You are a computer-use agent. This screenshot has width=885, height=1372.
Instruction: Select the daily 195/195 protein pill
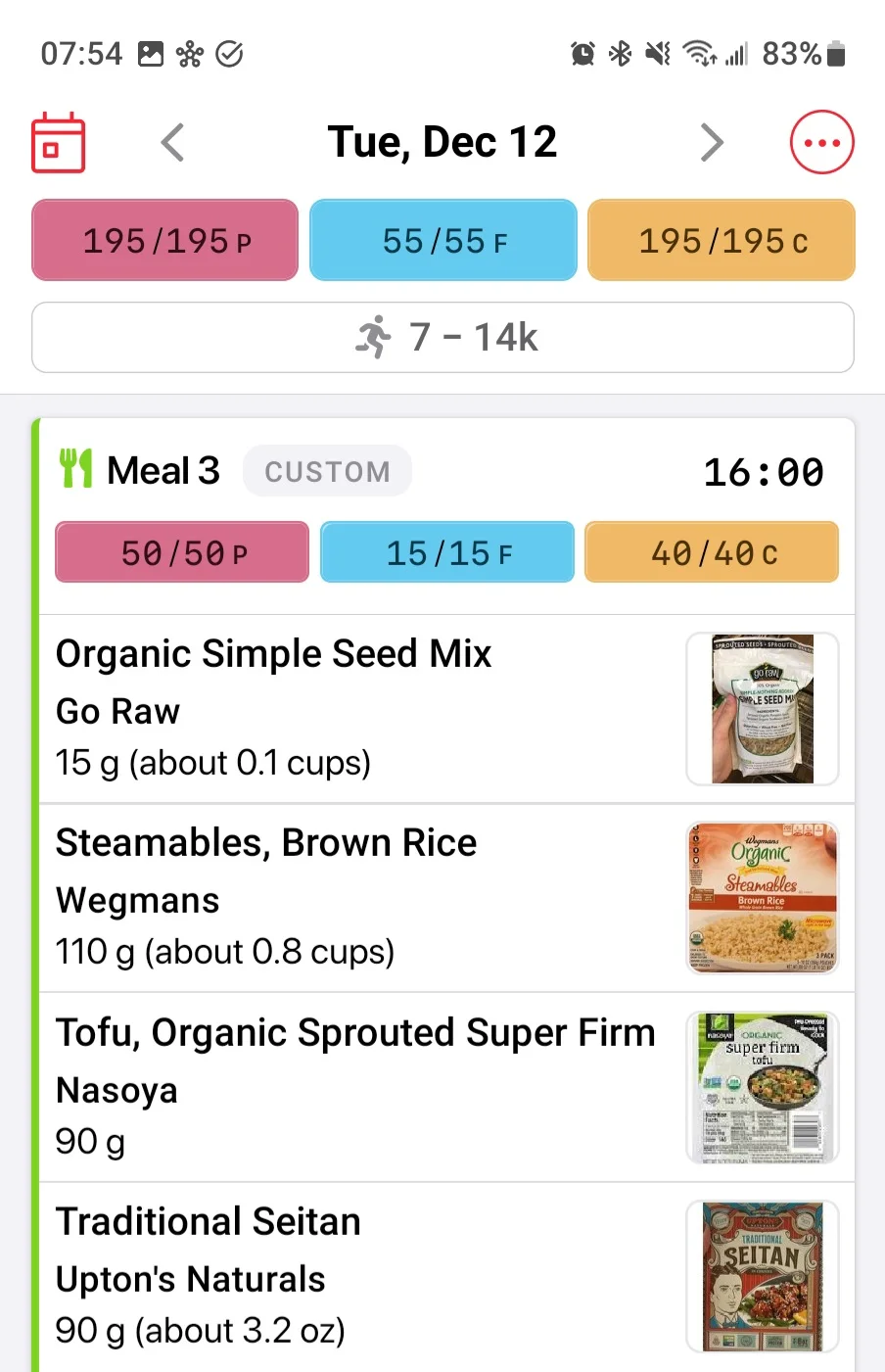pyautogui.click(x=165, y=241)
